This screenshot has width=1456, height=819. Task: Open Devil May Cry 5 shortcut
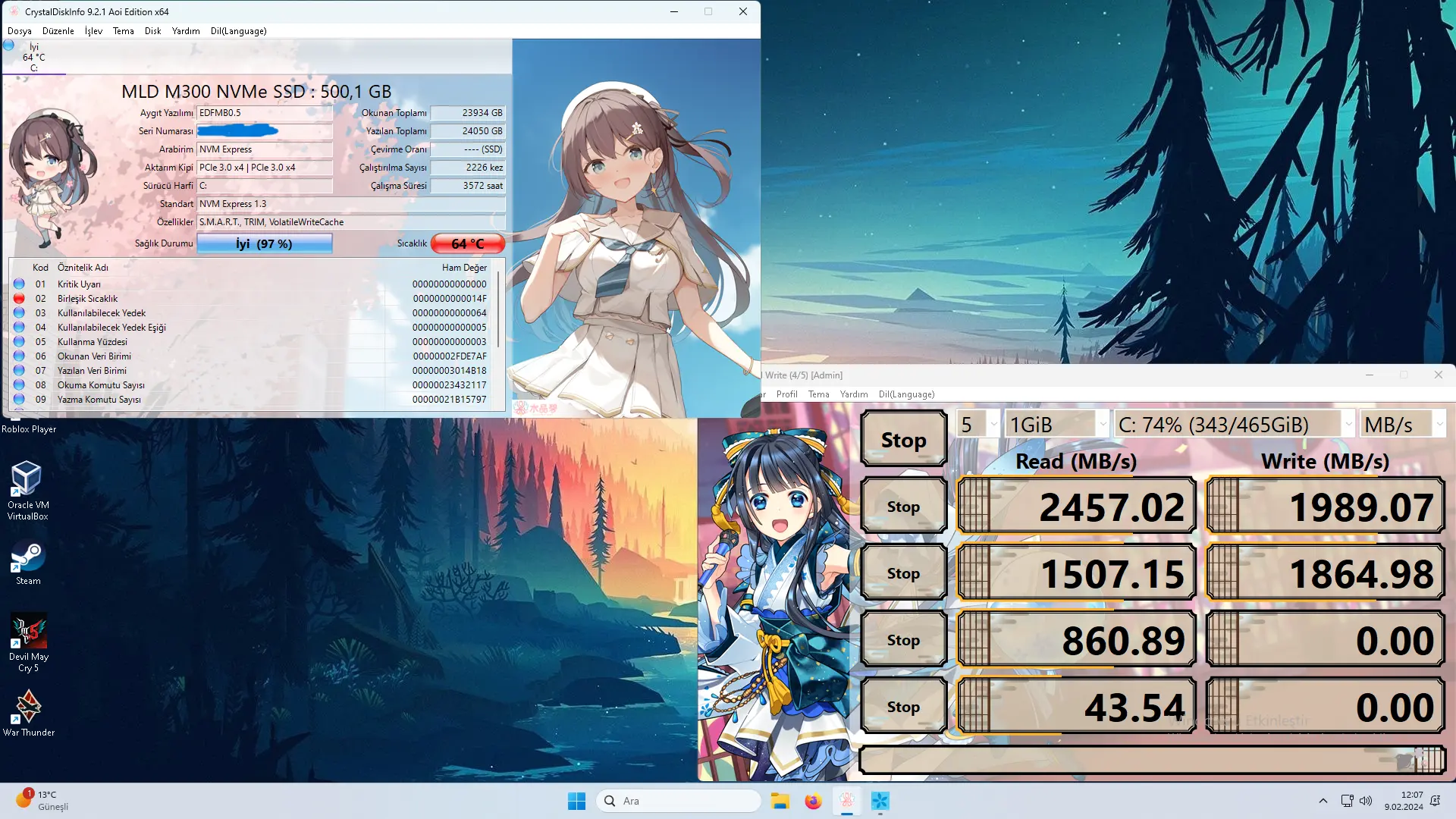coord(29,642)
